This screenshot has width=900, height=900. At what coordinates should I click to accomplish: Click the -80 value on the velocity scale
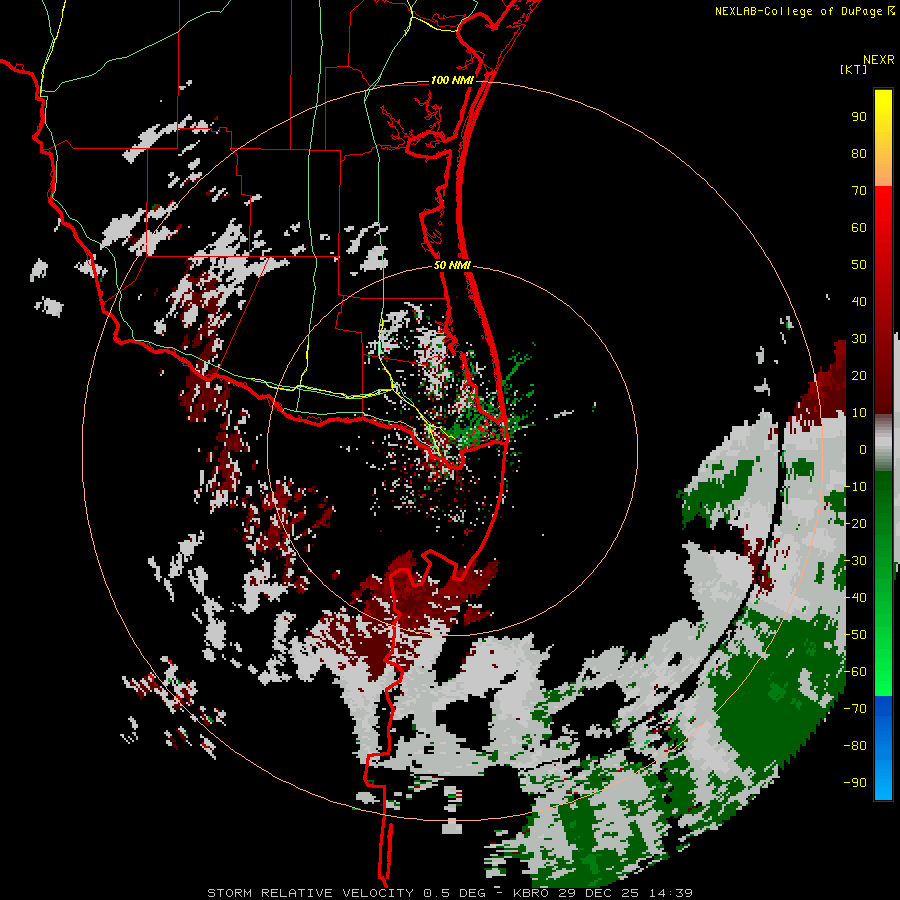(x=855, y=746)
